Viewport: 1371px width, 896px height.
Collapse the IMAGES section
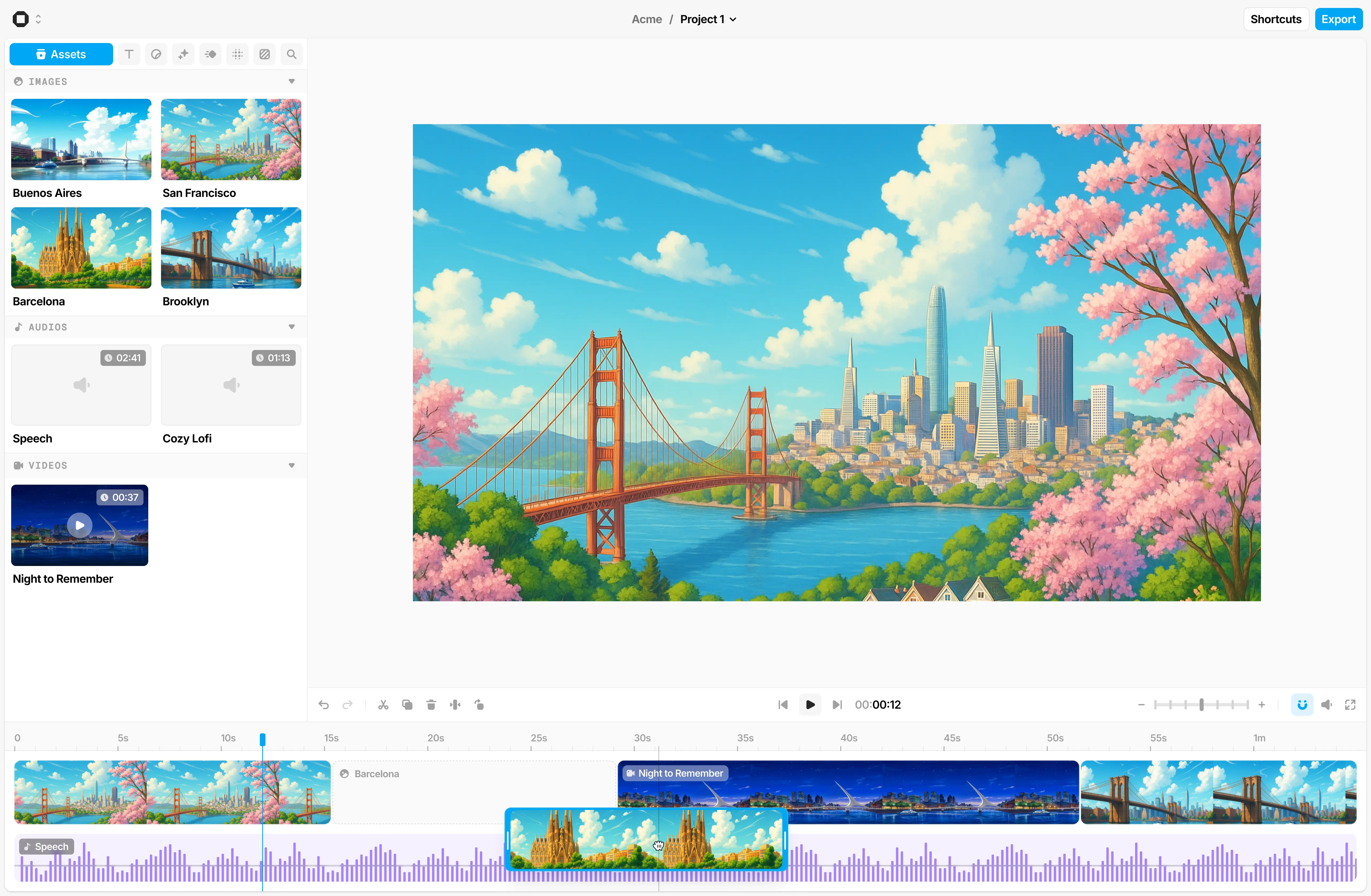pyautogui.click(x=291, y=81)
